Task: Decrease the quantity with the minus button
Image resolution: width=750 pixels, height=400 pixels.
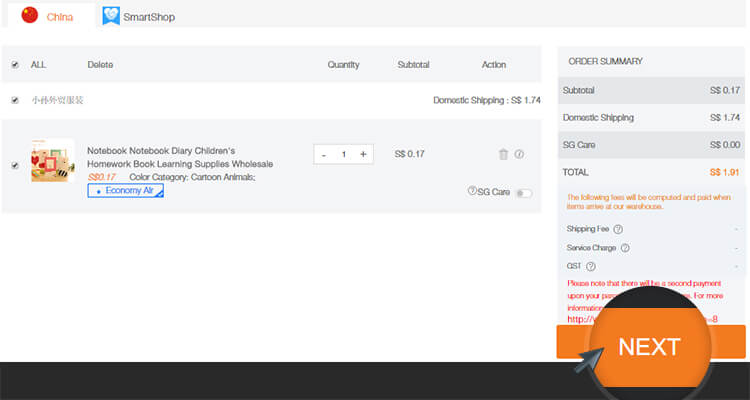Action: 324,155
